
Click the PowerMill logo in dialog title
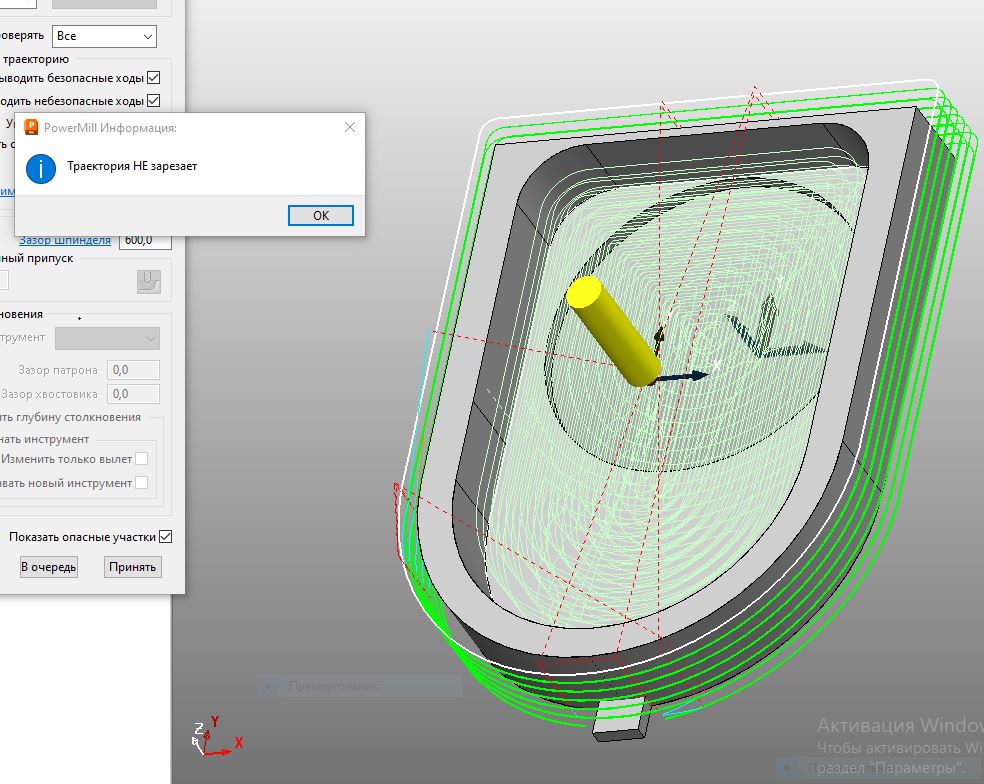click(x=31, y=127)
